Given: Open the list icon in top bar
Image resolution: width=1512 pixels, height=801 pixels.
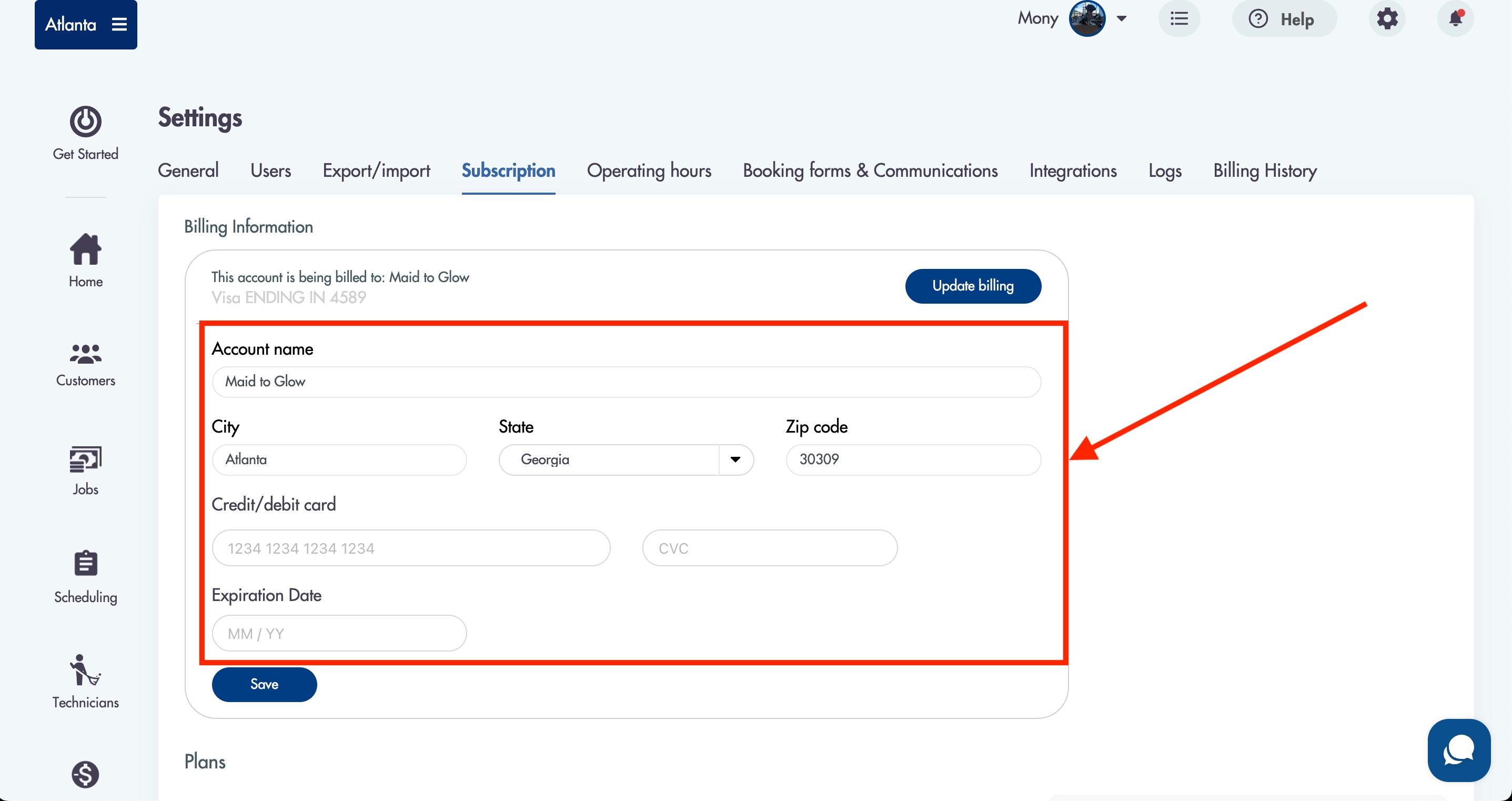Looking at the screenshot, I should [1179, 19].
